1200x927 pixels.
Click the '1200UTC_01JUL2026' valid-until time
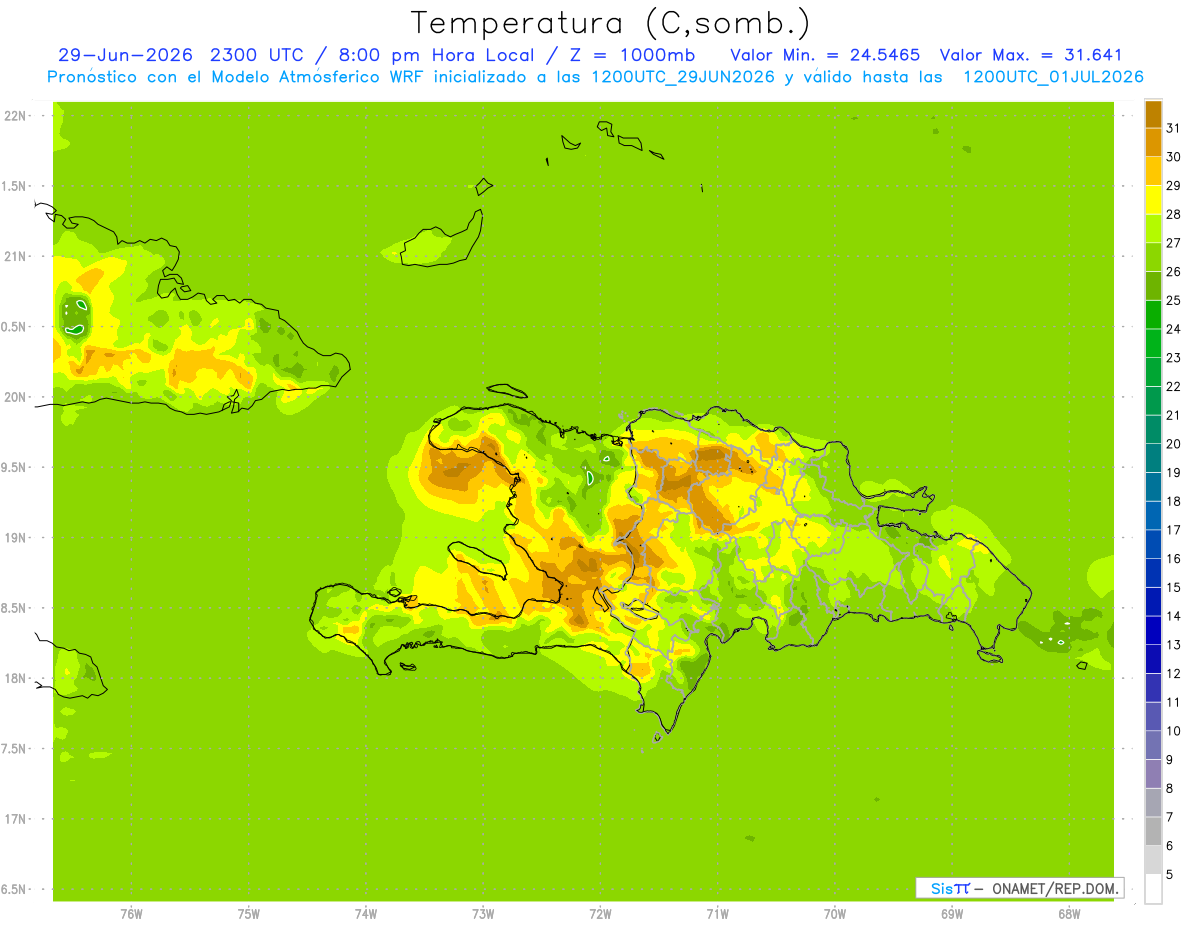click(x=1053, y=77)
